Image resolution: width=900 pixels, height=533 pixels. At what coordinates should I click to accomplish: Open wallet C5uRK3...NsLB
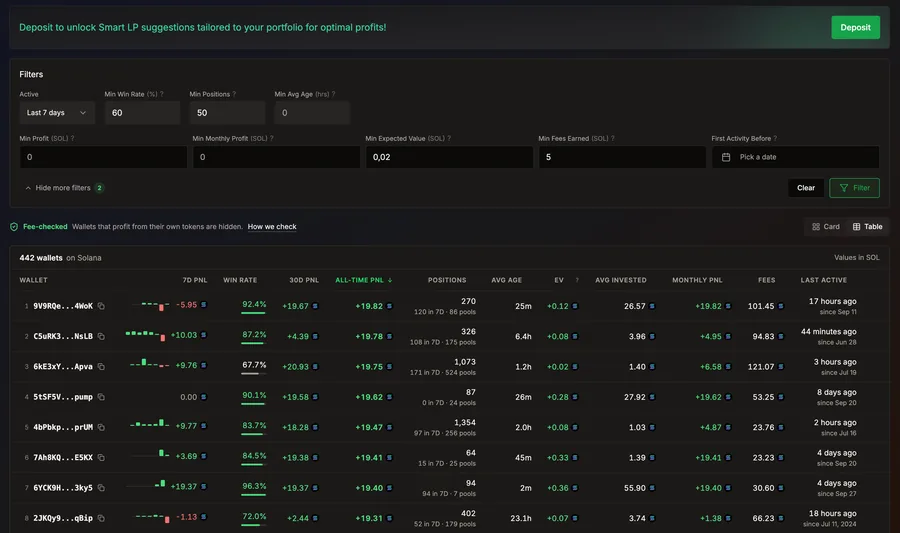[x=63, y=336]
